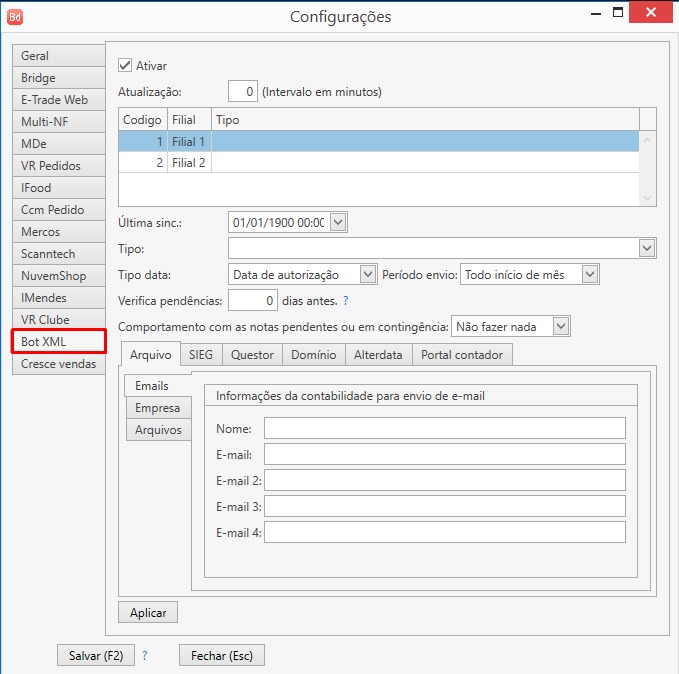
Task: Click the Tipo column header
Action: pos(425,120)
